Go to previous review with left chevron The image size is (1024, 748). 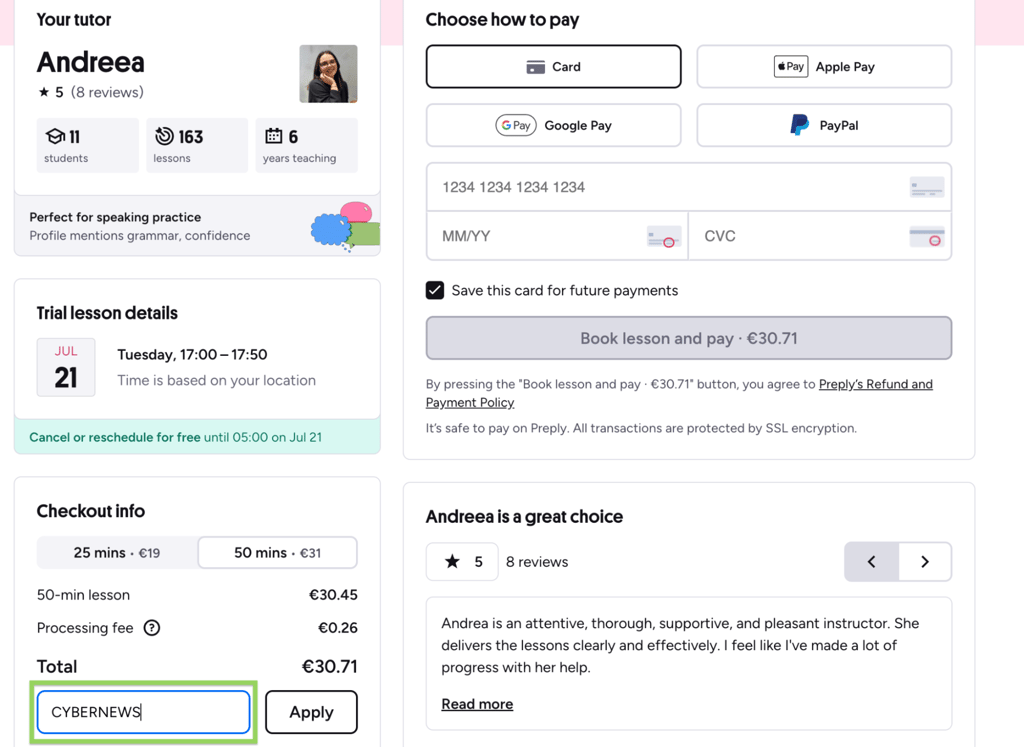click(871, 562)
